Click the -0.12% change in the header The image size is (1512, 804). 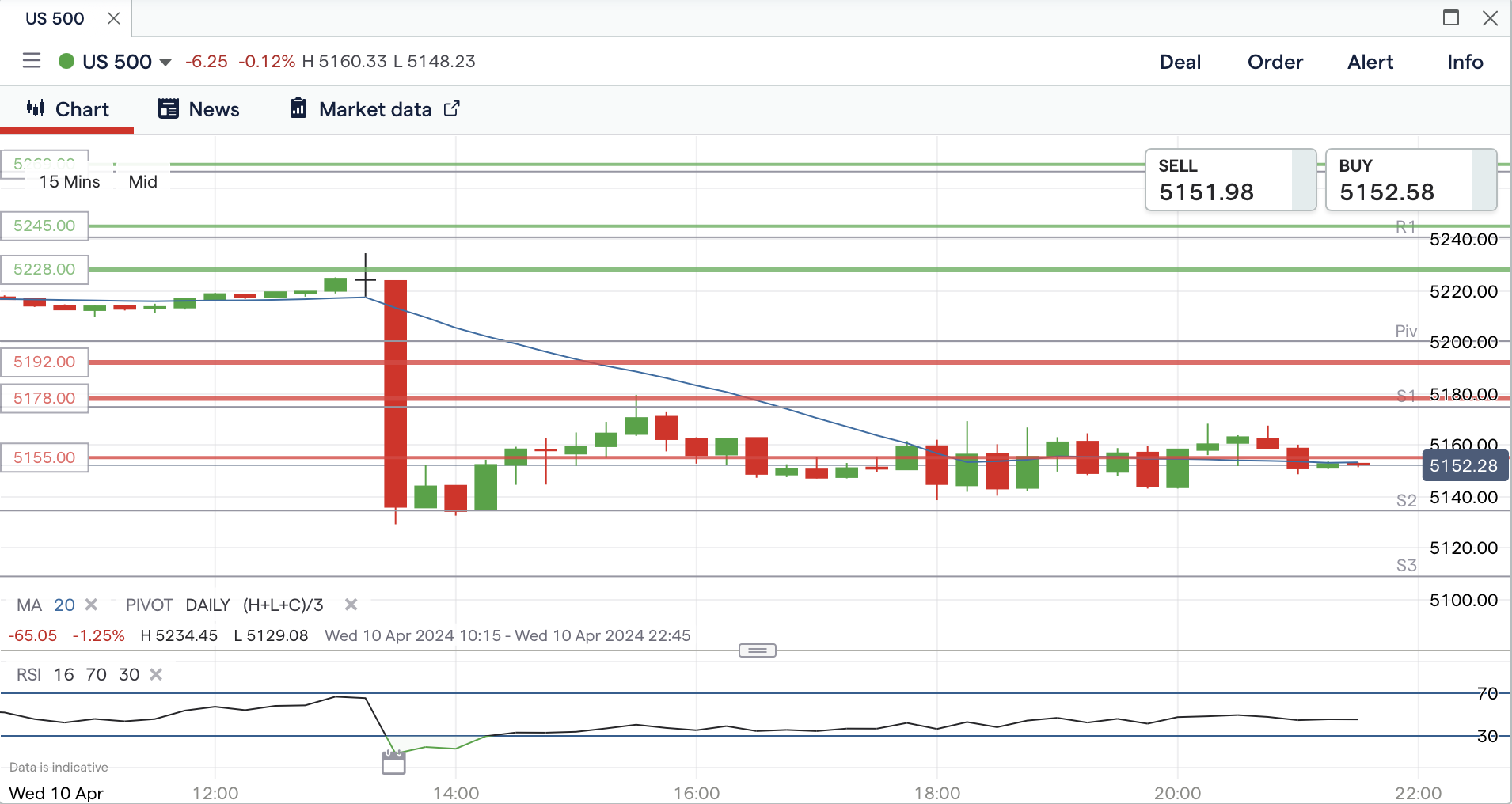[267, 62]
